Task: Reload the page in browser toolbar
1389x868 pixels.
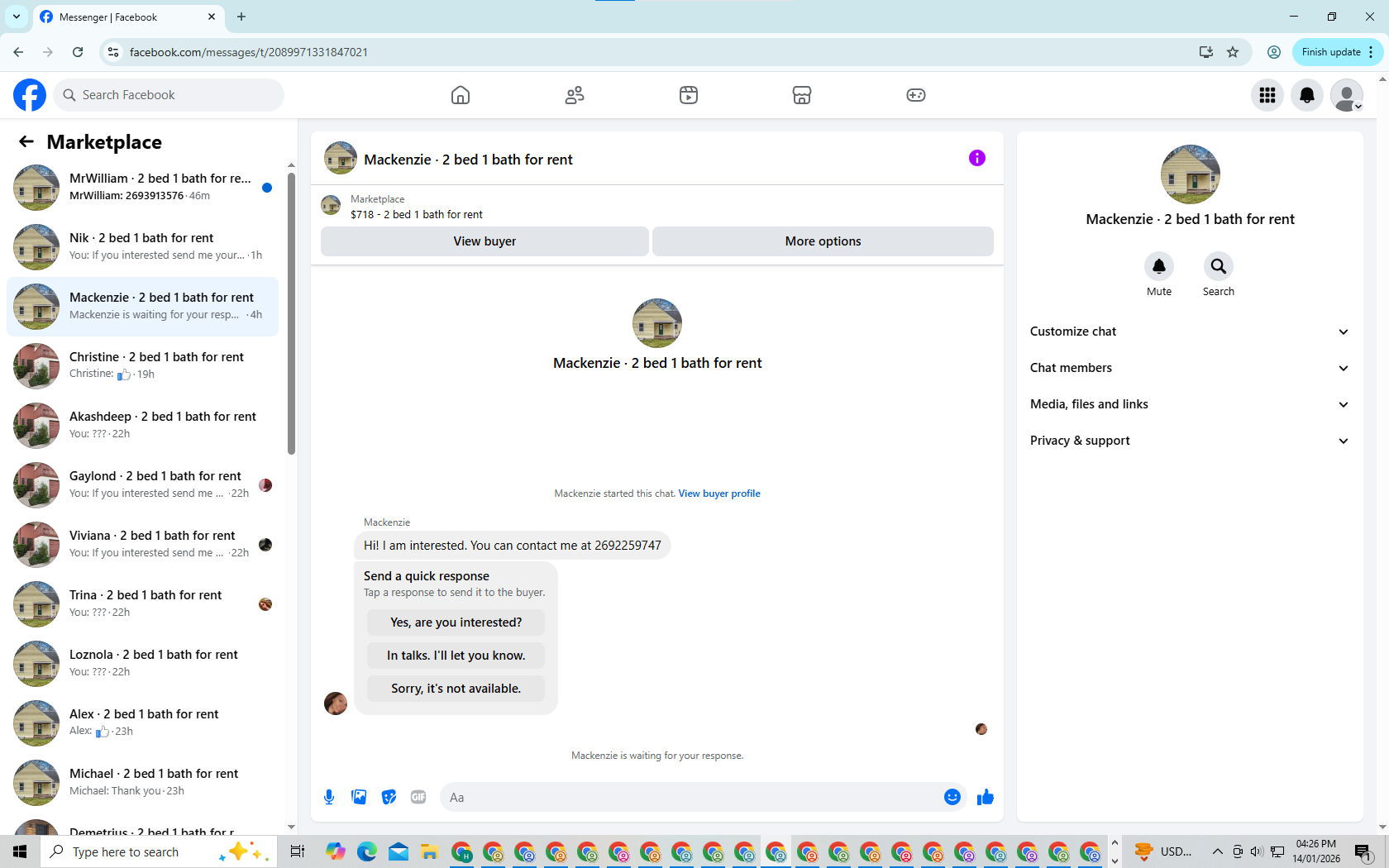Action: pyautogui.click(x=78, y=52)
